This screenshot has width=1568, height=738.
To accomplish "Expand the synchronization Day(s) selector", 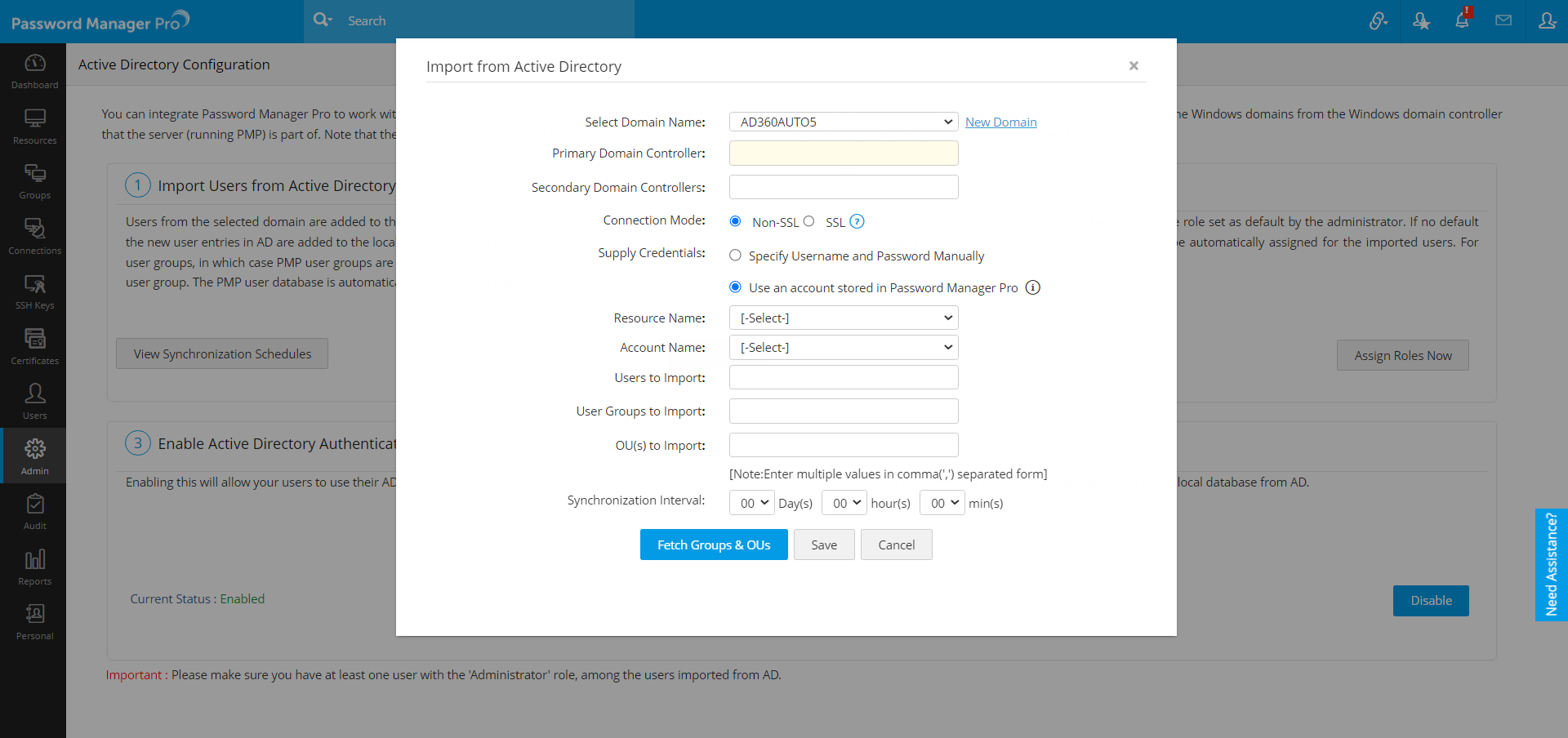I will coord(751,503).
